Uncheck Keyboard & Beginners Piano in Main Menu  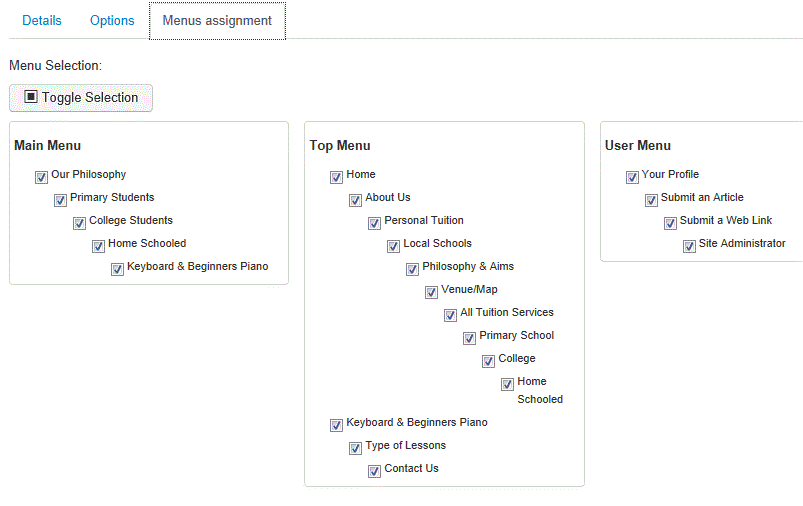click(117, 269)
